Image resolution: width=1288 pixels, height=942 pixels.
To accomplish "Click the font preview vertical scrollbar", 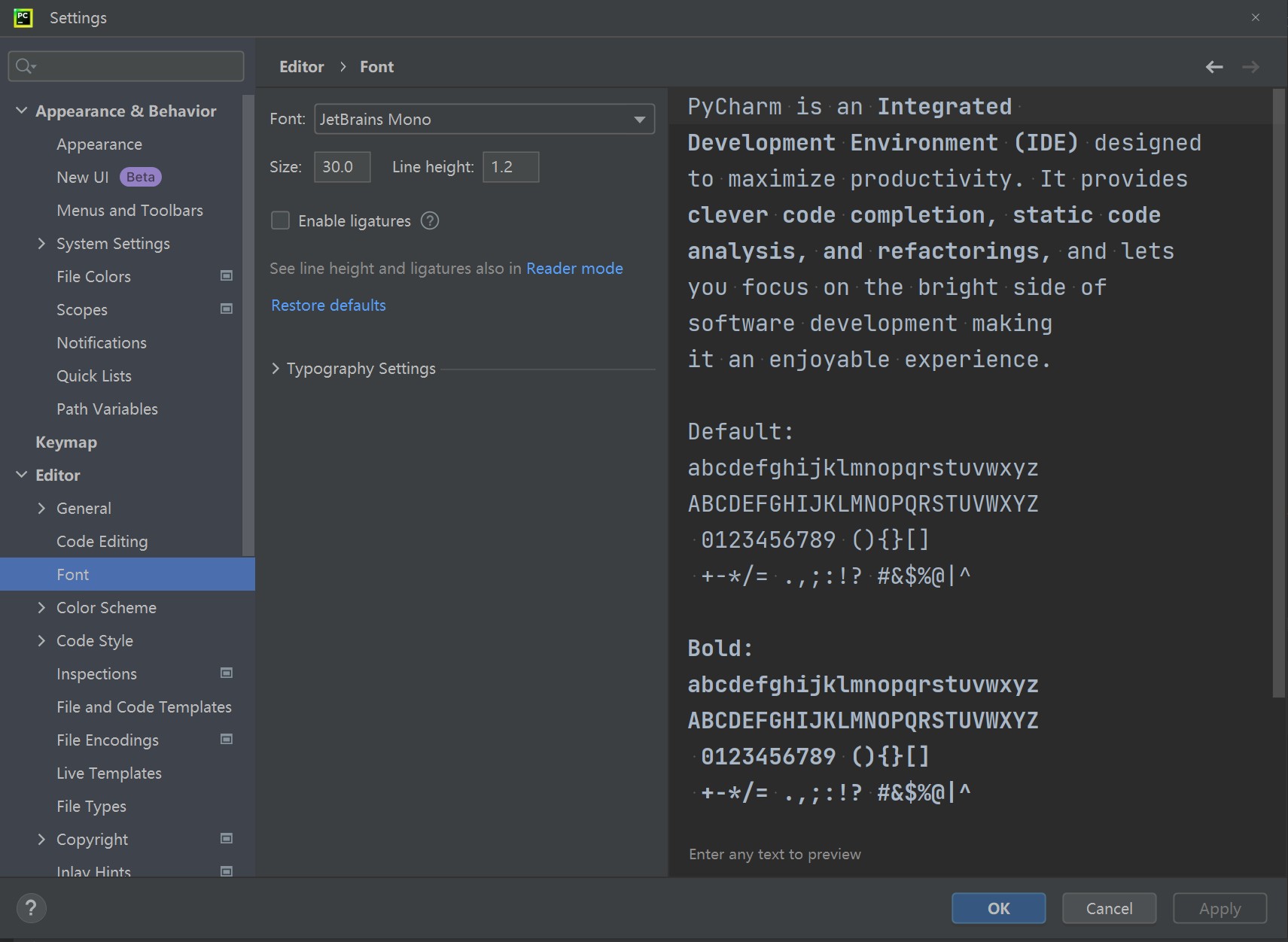I will (x=1278, y=393).
